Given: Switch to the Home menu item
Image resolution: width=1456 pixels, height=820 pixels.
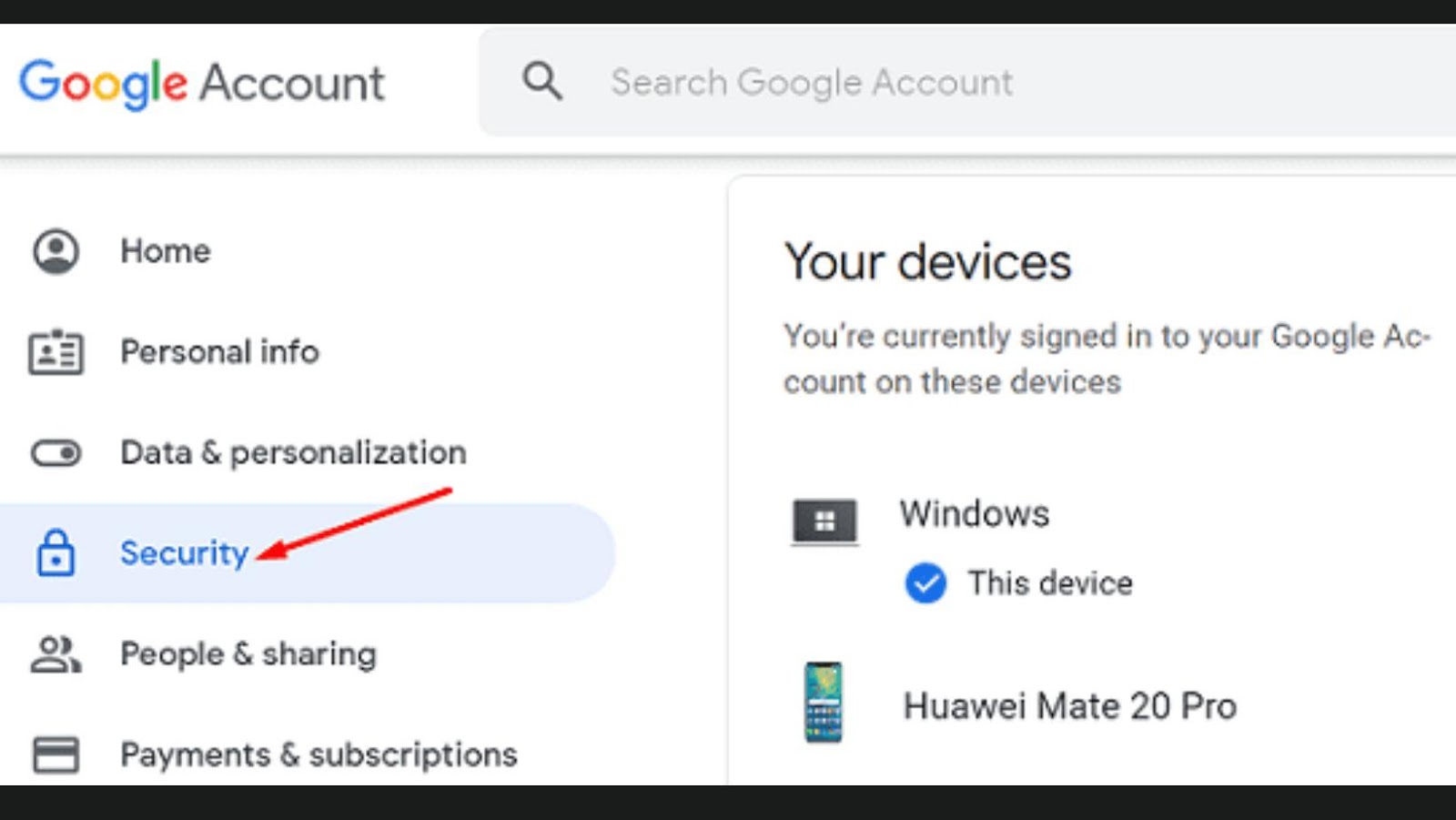Looking at the screenshot, I should 165,252.
